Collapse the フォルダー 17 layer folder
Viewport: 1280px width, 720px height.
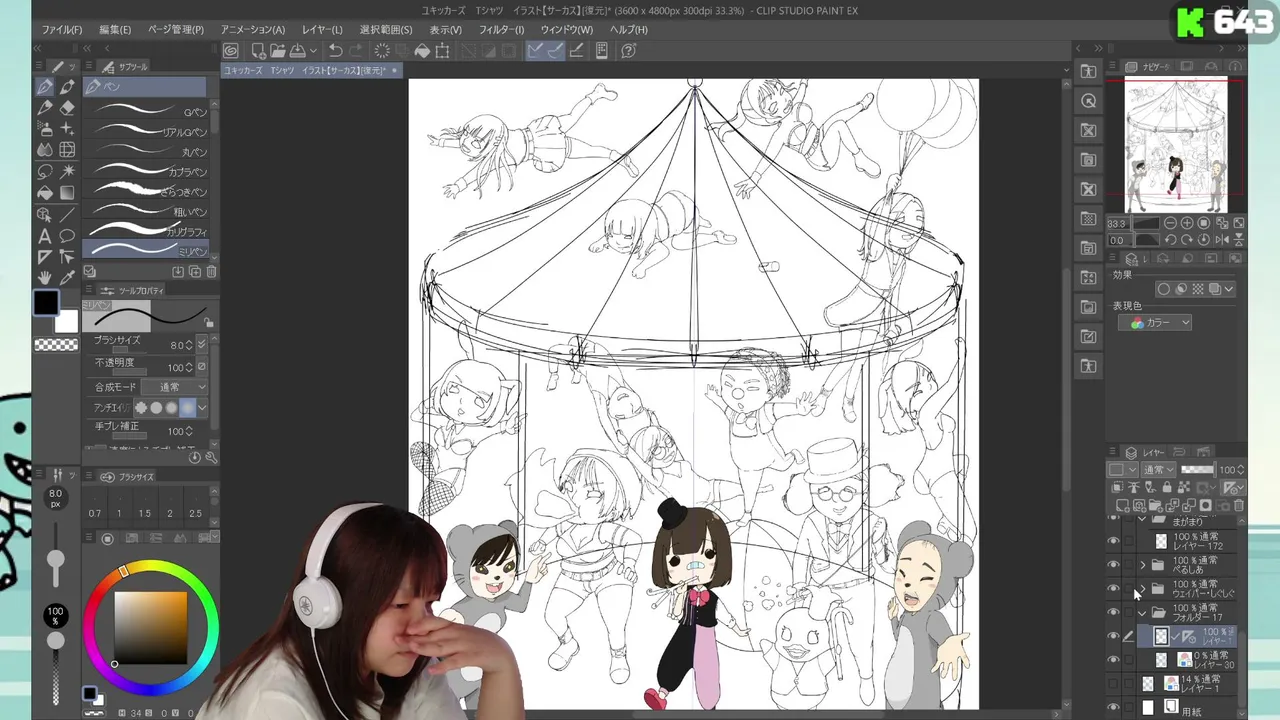click(x=1142, y=612)
